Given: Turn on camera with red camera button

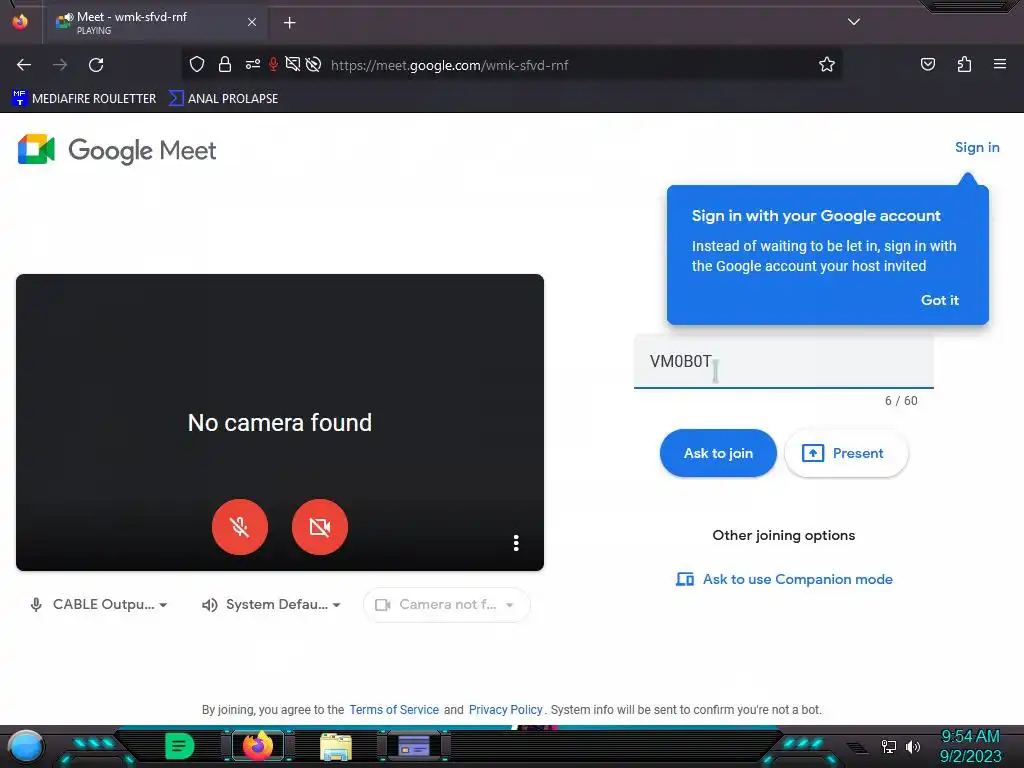Looking at the screenshot, I should click(x=319, y=527).
